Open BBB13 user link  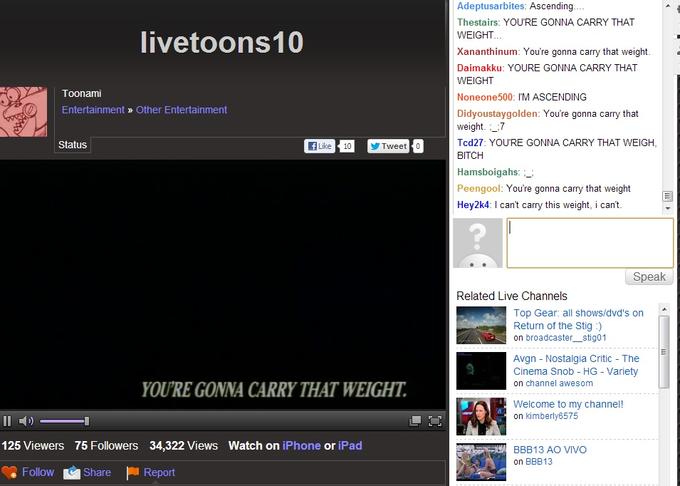click(x=539, y=462)
